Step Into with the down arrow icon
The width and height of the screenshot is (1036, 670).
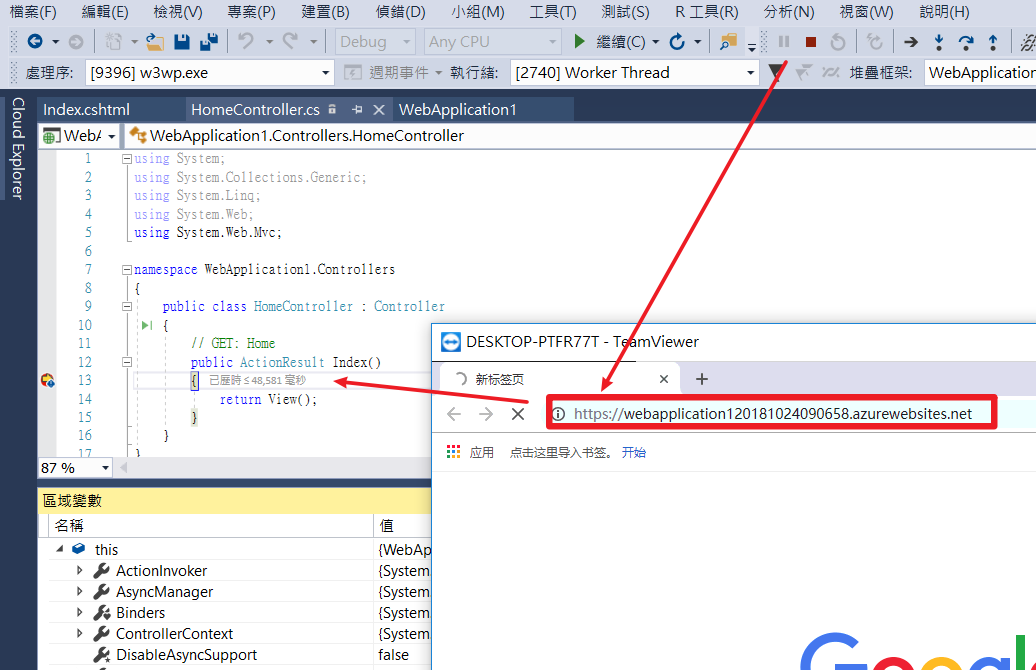(x=939, y=42)
